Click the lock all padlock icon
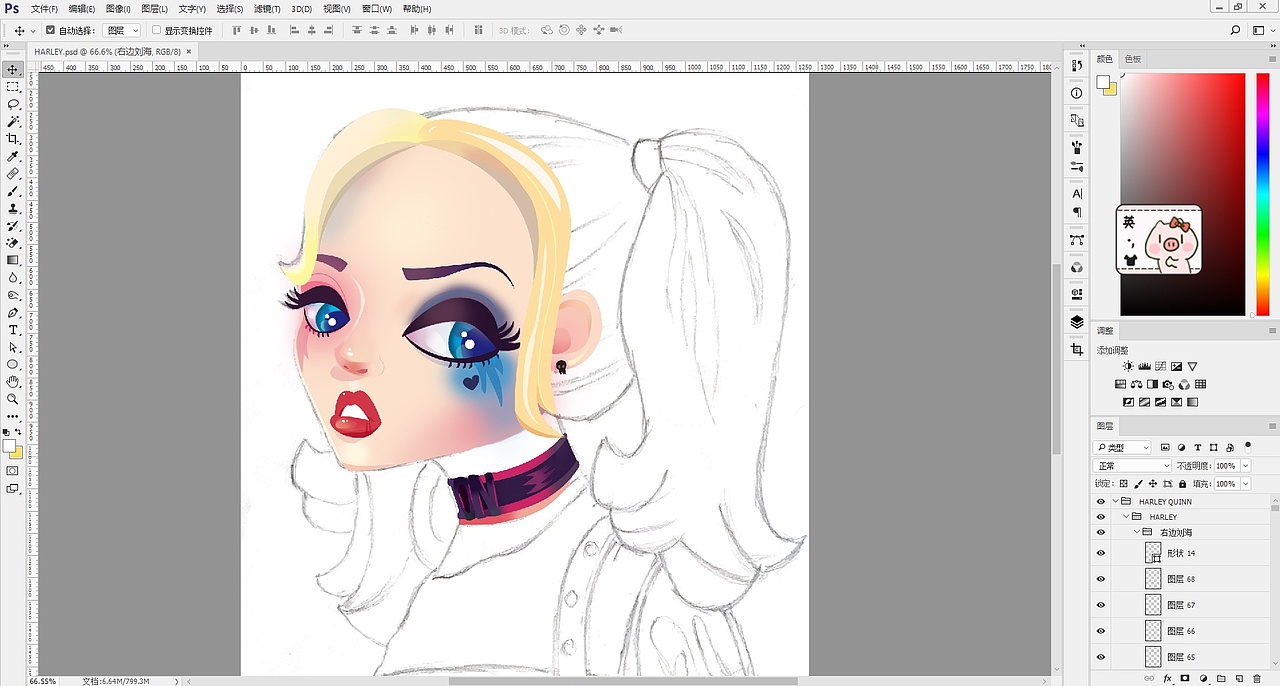This screenshot has height=686, width=1280. pyautogui.click(x=1183, y=484)
